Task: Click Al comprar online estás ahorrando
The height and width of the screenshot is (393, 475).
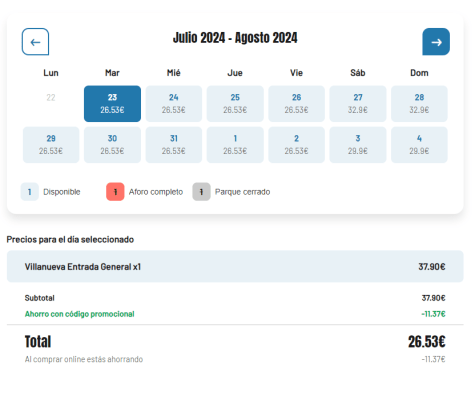Action: pyautogui.click(x=84, y=359)
